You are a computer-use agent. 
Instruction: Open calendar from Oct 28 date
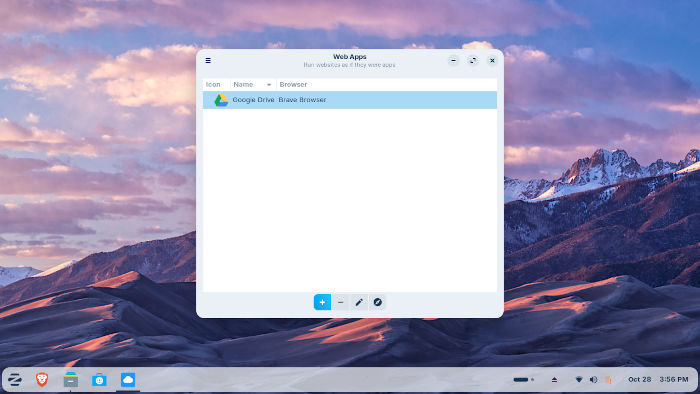(639, 379)
